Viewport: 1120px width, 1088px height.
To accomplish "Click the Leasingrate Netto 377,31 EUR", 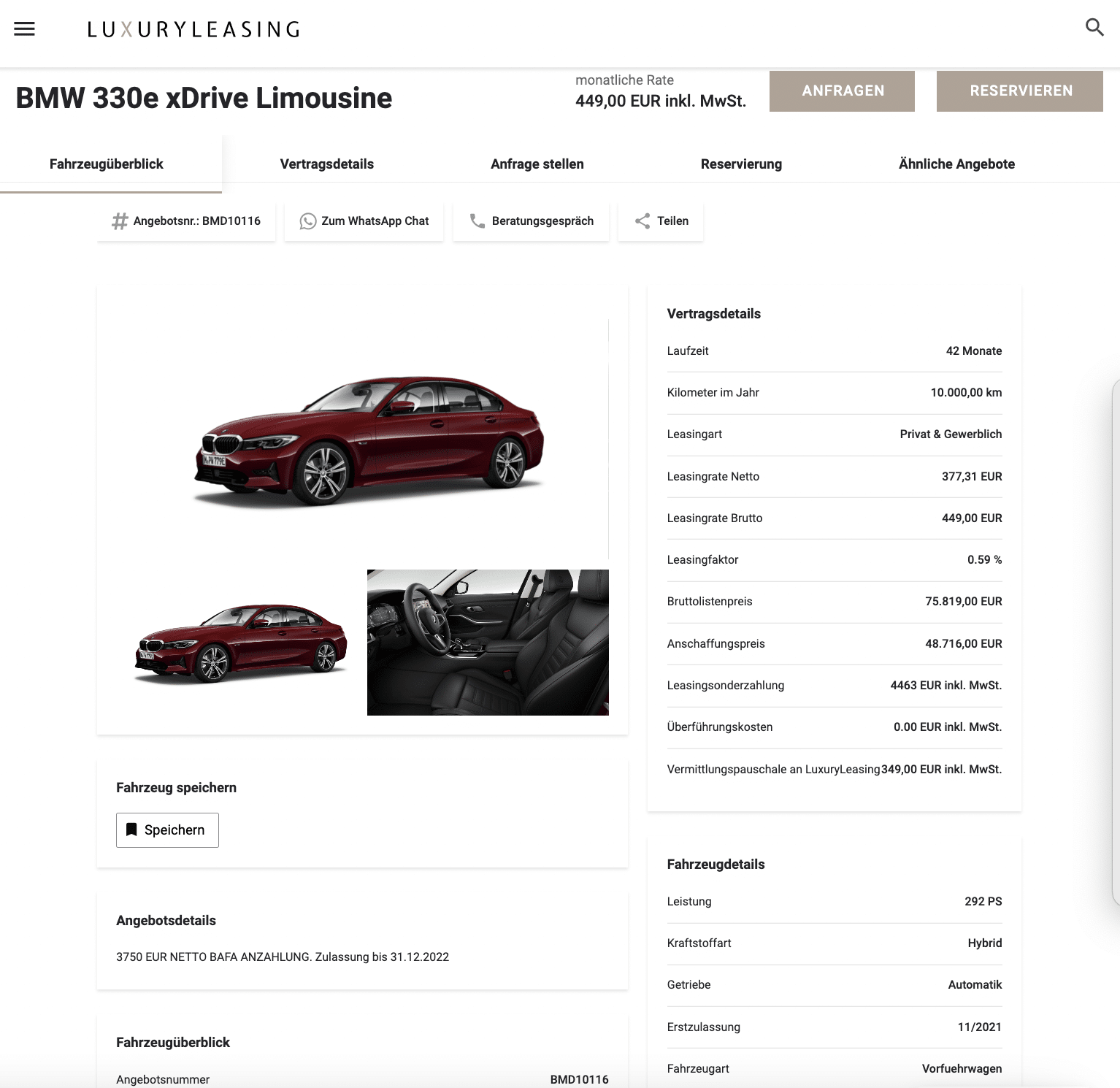I will click(x=972, y=477).
